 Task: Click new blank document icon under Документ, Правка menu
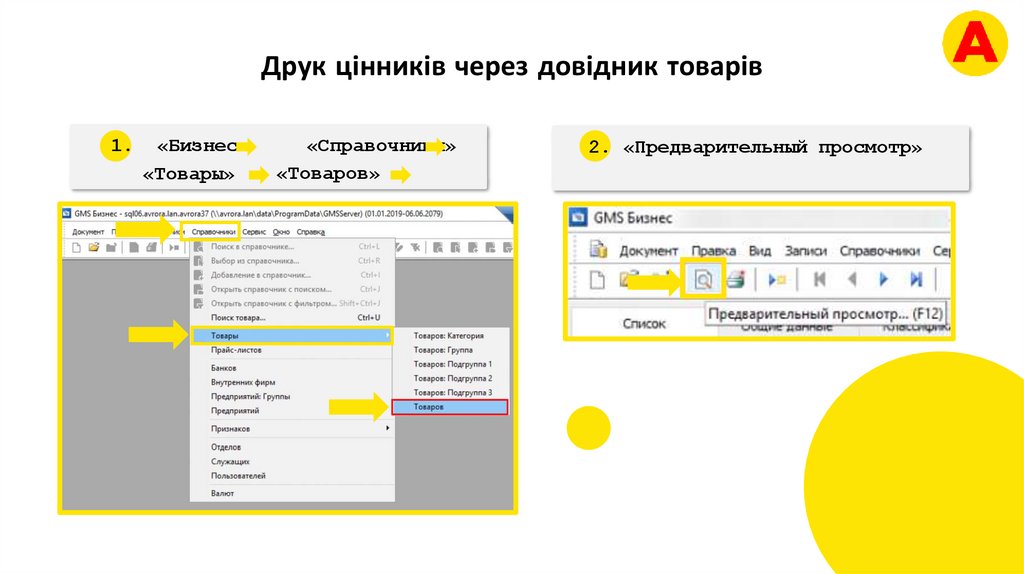coord(597,280)
